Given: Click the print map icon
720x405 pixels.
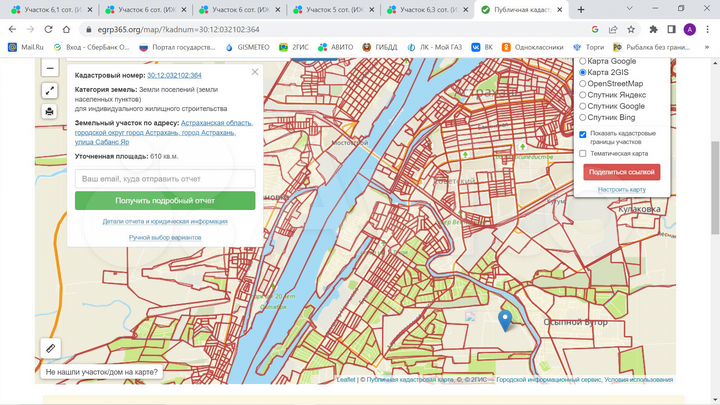Looking at the screenshot, I should tap(50, 112).
